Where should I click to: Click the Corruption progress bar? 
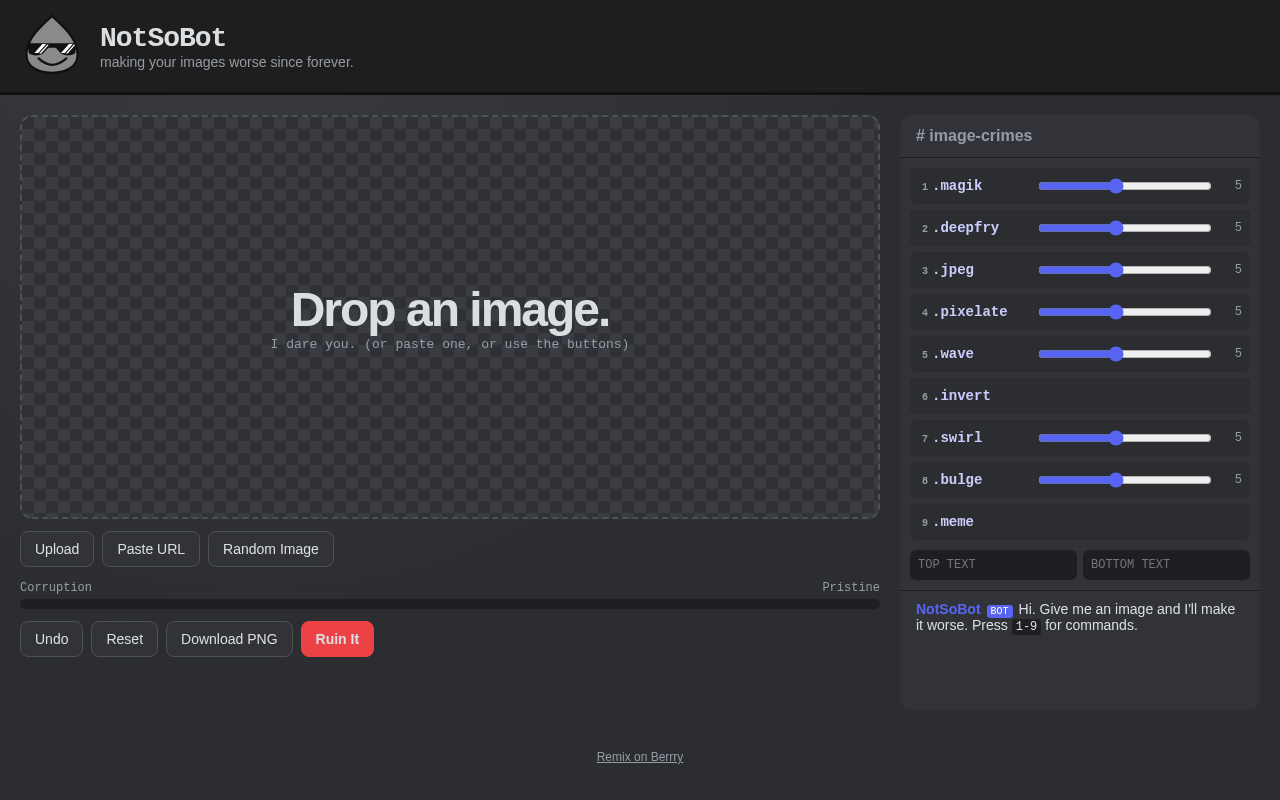click(450, 604)
